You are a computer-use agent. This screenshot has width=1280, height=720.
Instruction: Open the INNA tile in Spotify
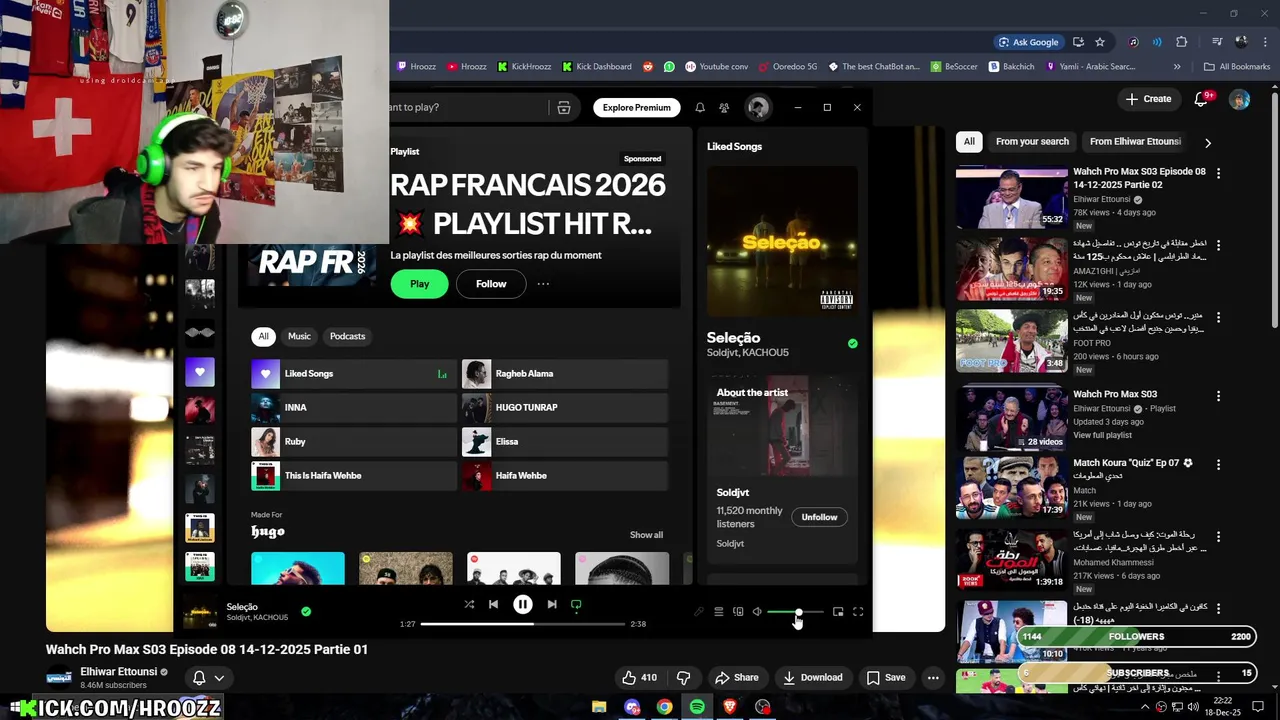(354, 408)
